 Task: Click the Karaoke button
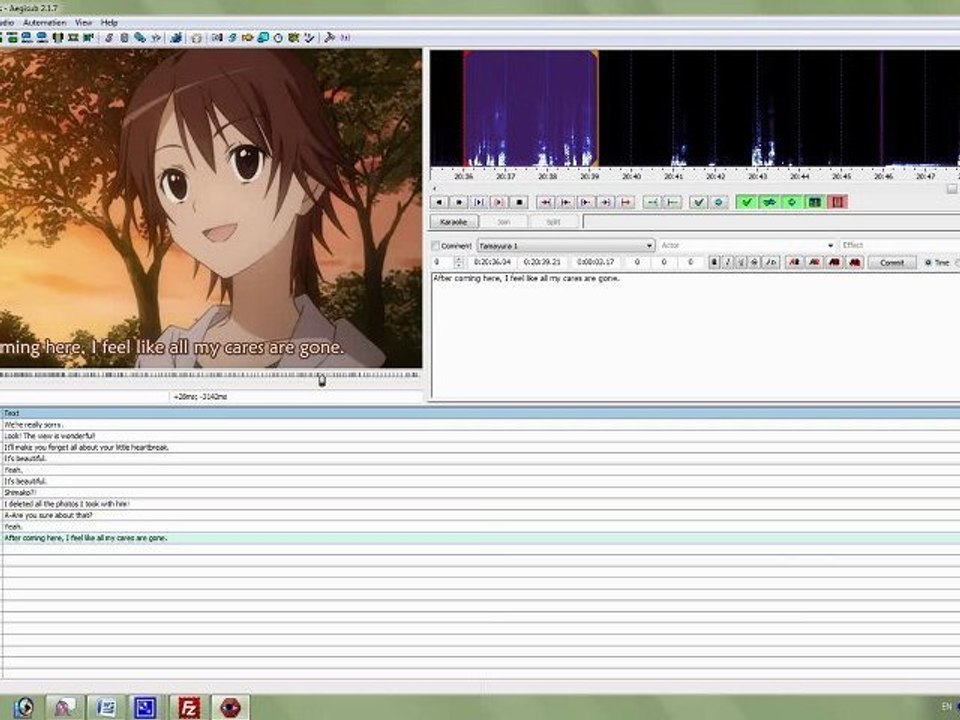click(x=454, y=222)
